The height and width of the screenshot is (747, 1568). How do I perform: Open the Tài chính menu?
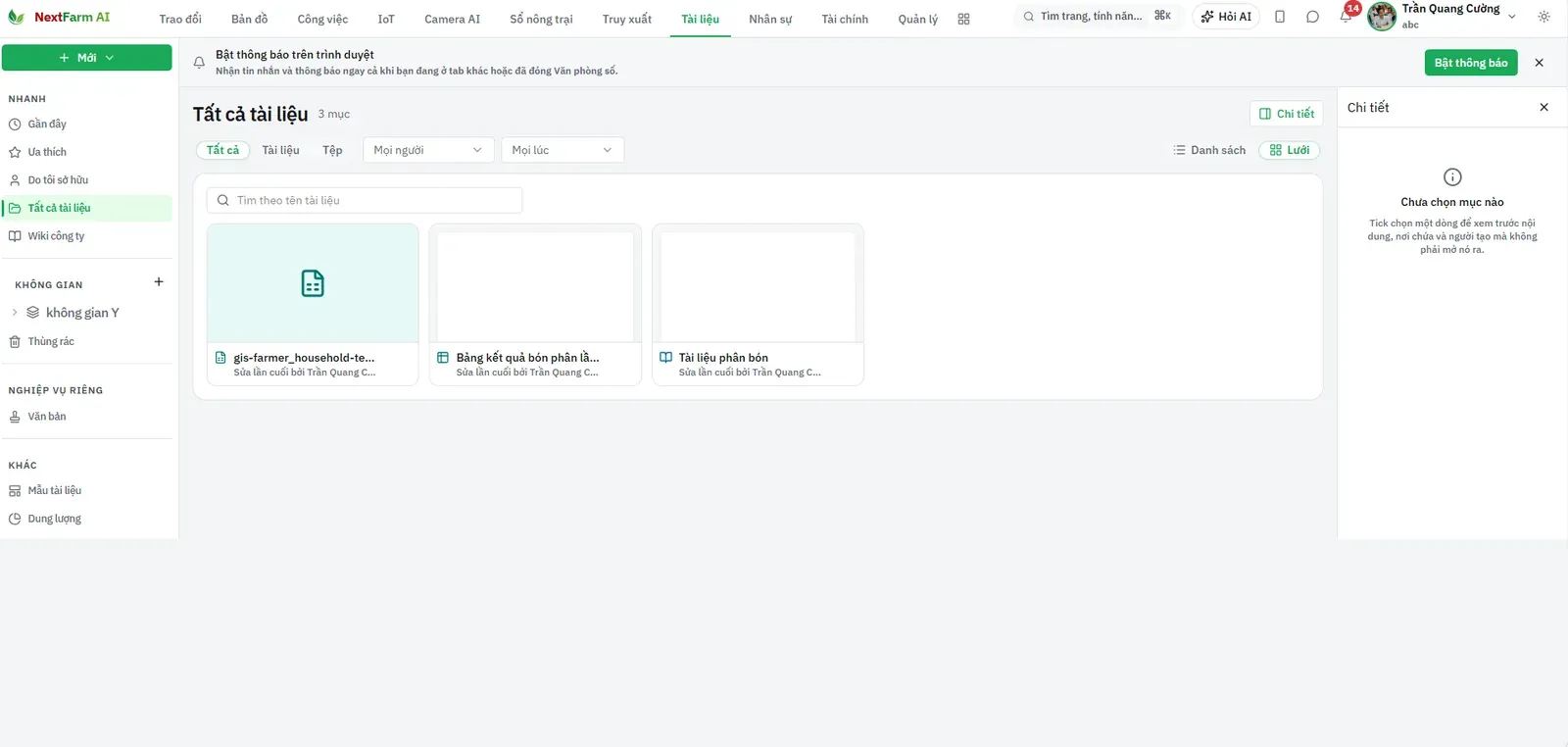(845, 19)
